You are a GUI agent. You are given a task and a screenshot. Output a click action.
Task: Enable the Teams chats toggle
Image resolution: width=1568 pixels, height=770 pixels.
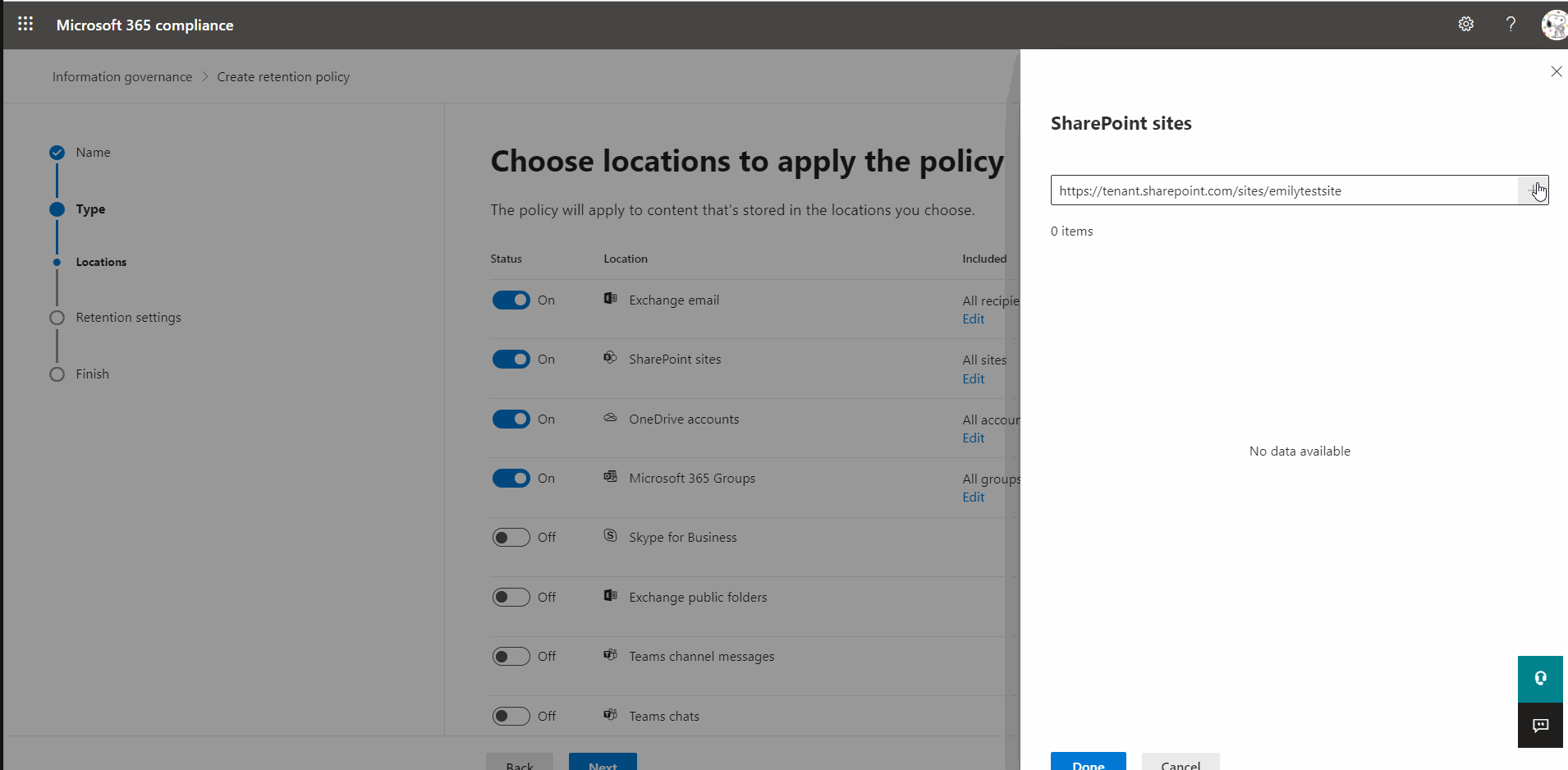click(x=511, y=717)
